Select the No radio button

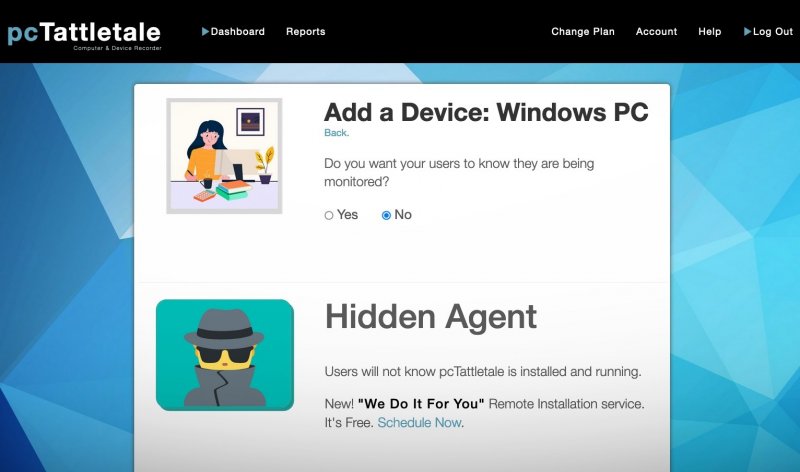pos(386,215)
